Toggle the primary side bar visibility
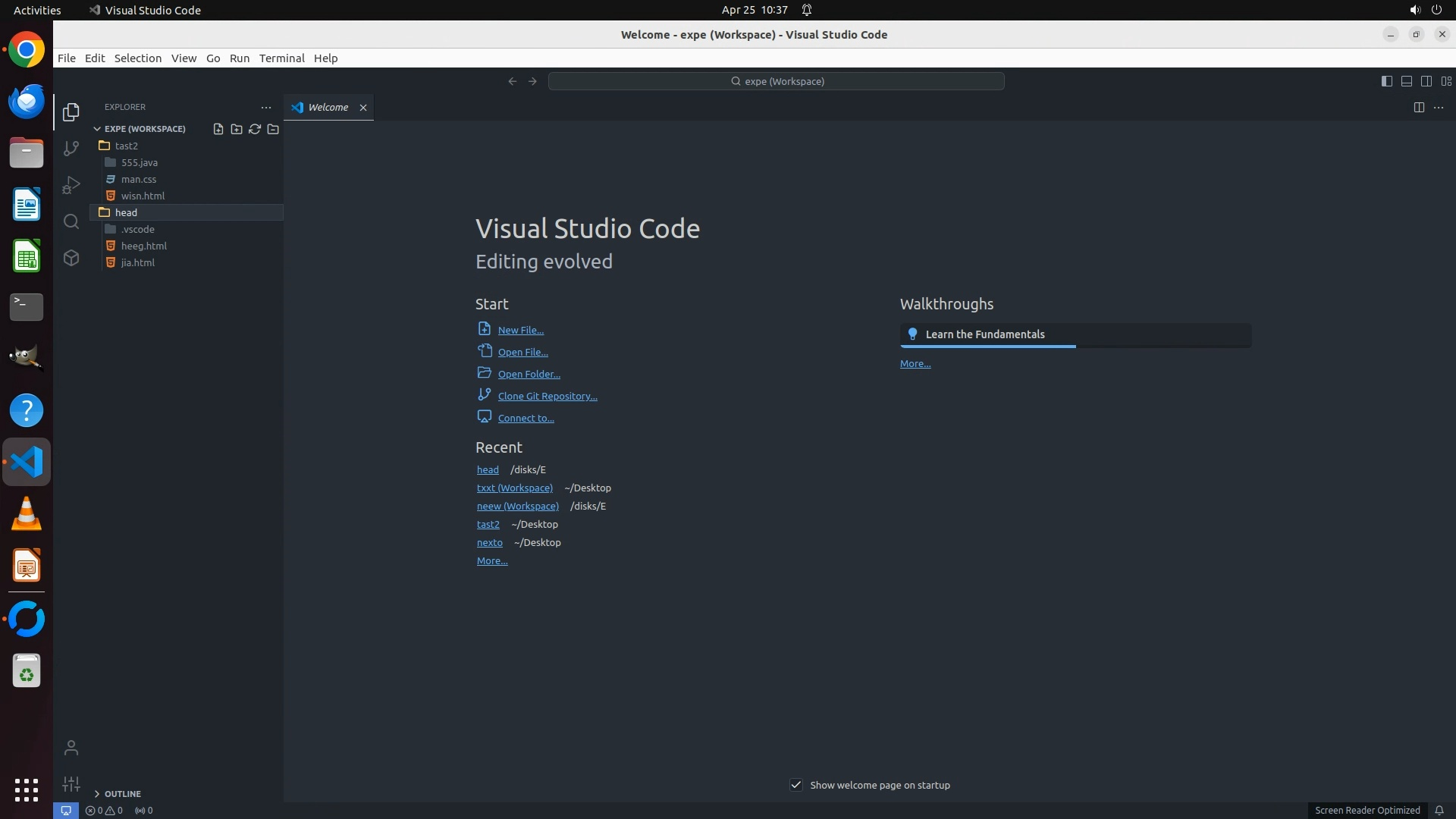The width and height of the screenshot is (1456, 819). 1387,81
